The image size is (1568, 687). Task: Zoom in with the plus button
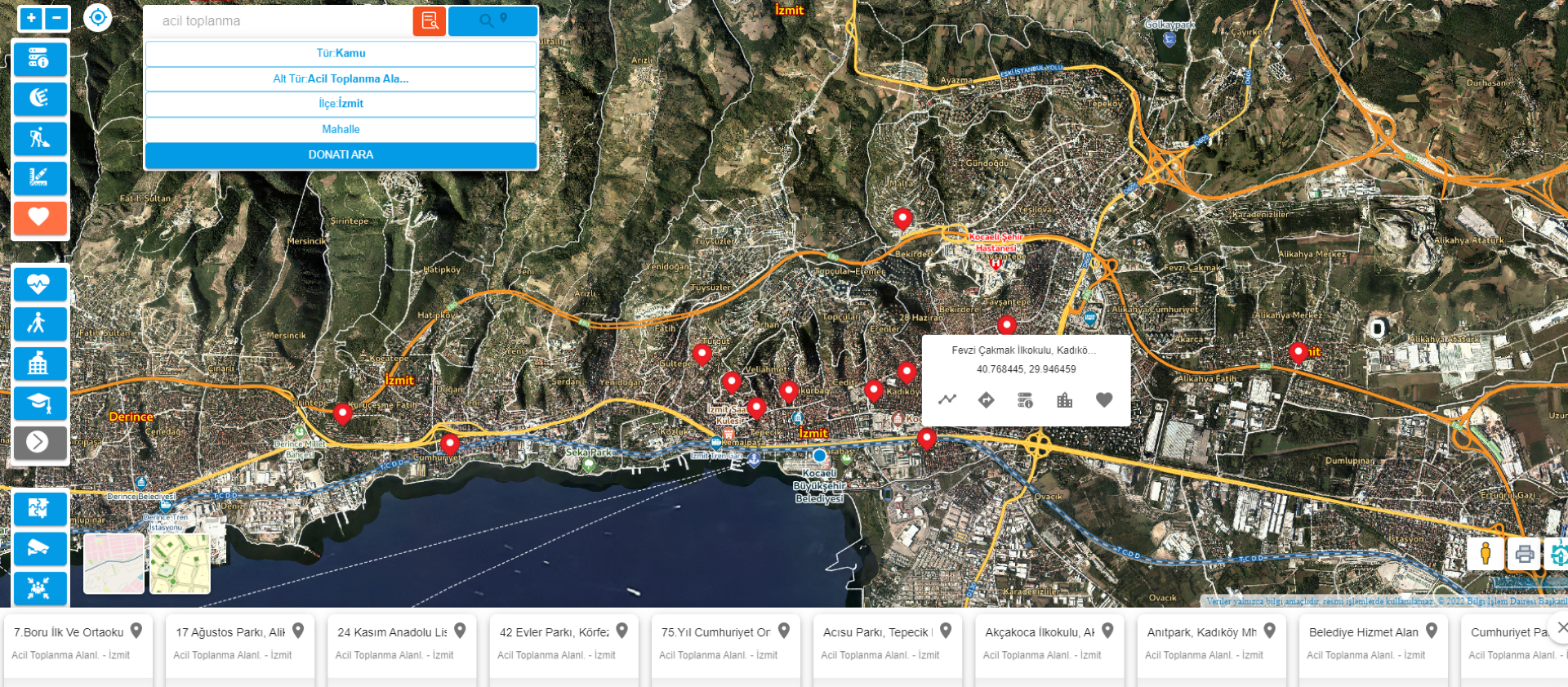31,18
